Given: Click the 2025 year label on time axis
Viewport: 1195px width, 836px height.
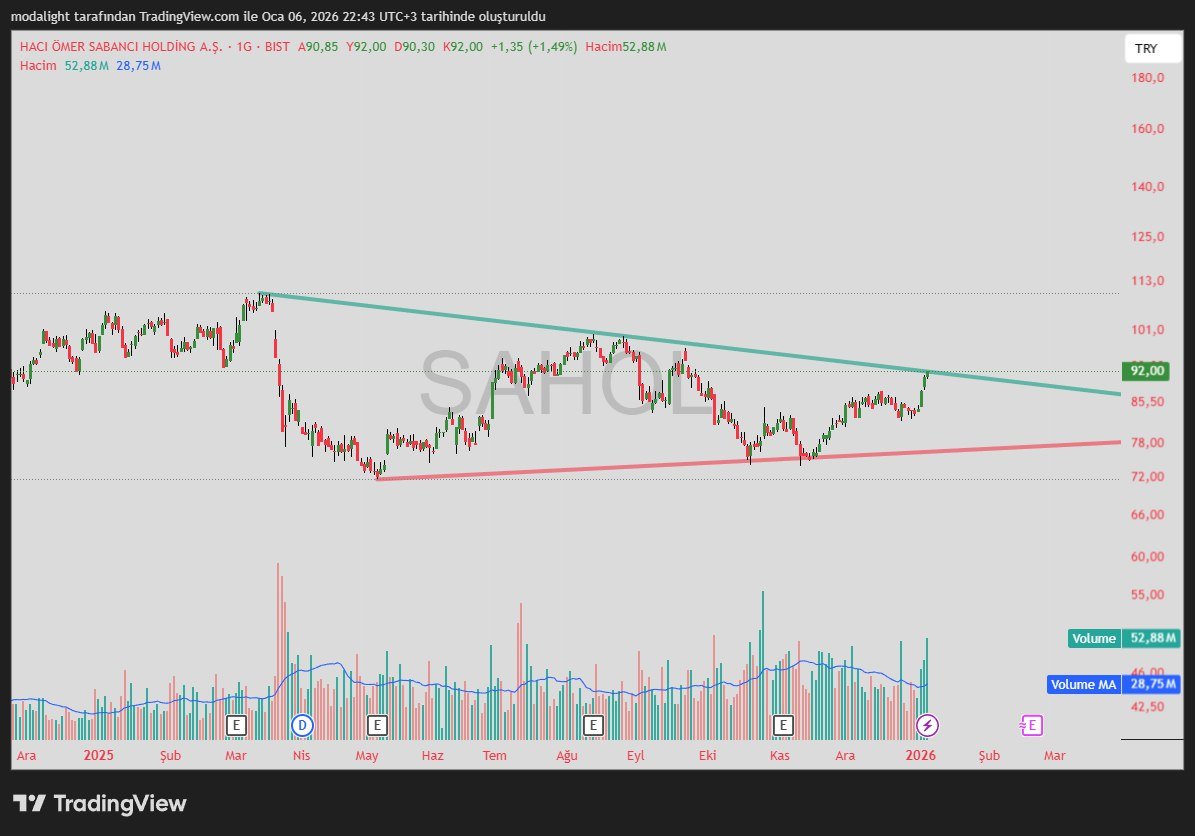Looking at the screenshot, I should tap(98, 755).
